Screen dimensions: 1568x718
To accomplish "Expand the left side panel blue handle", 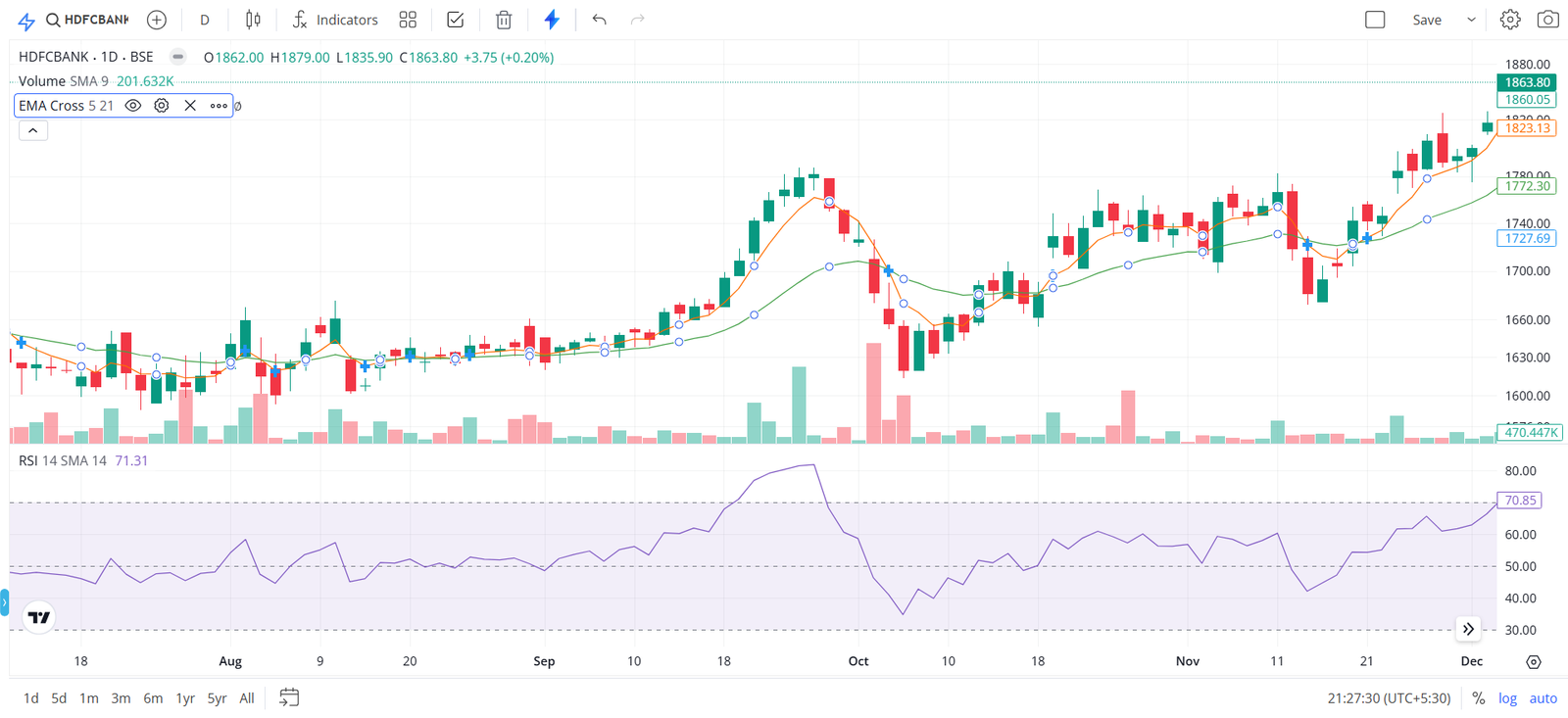I will (4, 602).
